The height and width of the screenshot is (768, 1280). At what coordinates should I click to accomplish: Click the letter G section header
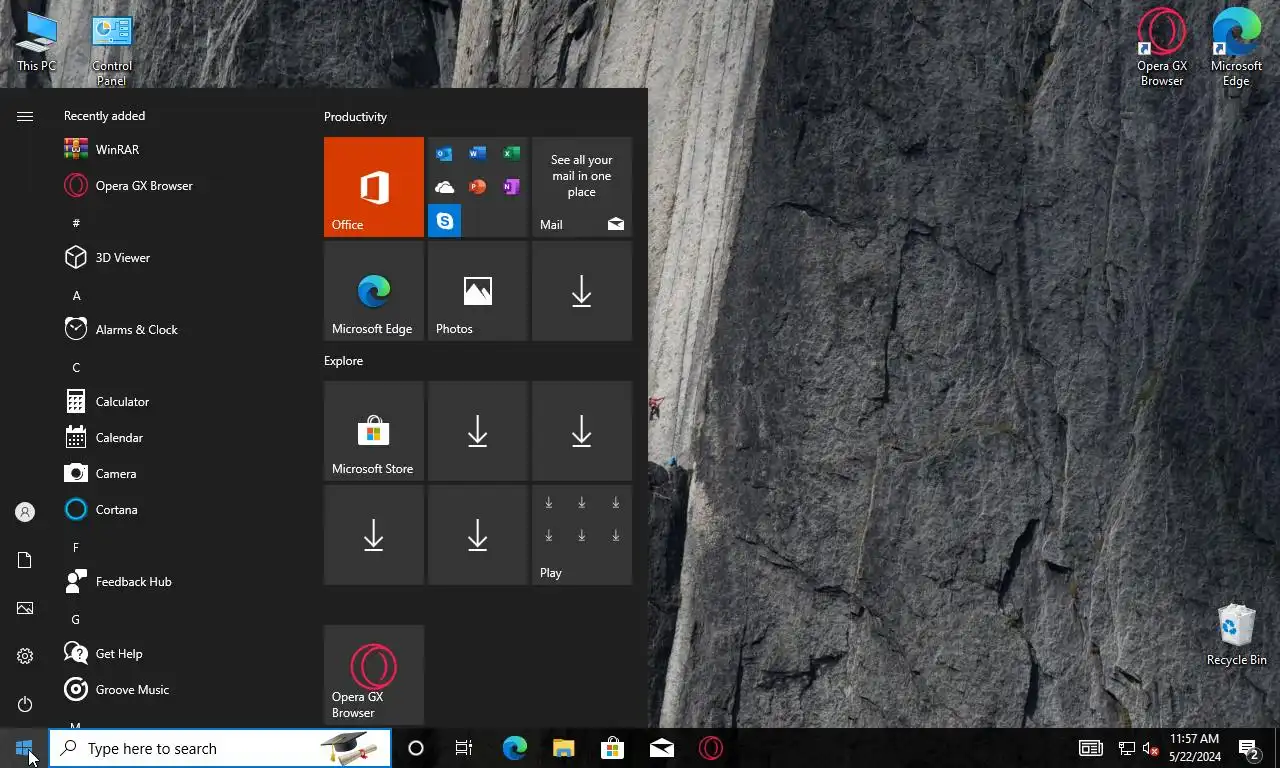pos(76,620)
